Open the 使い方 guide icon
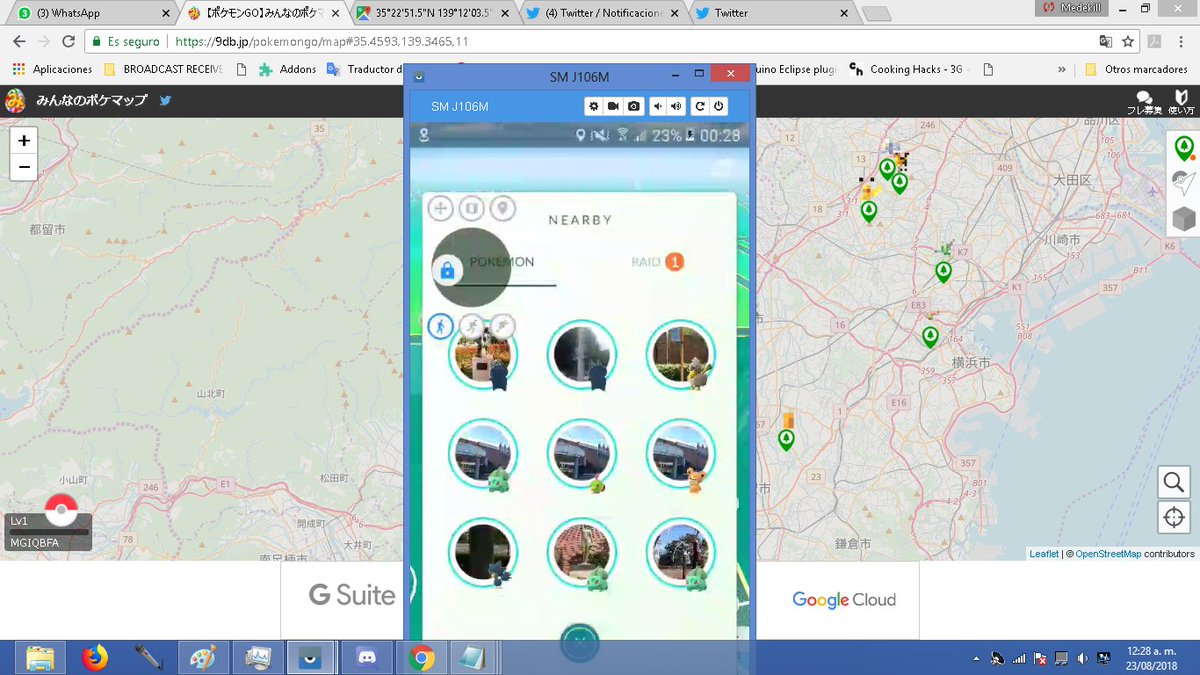1200x675 pixels. 1181,101
